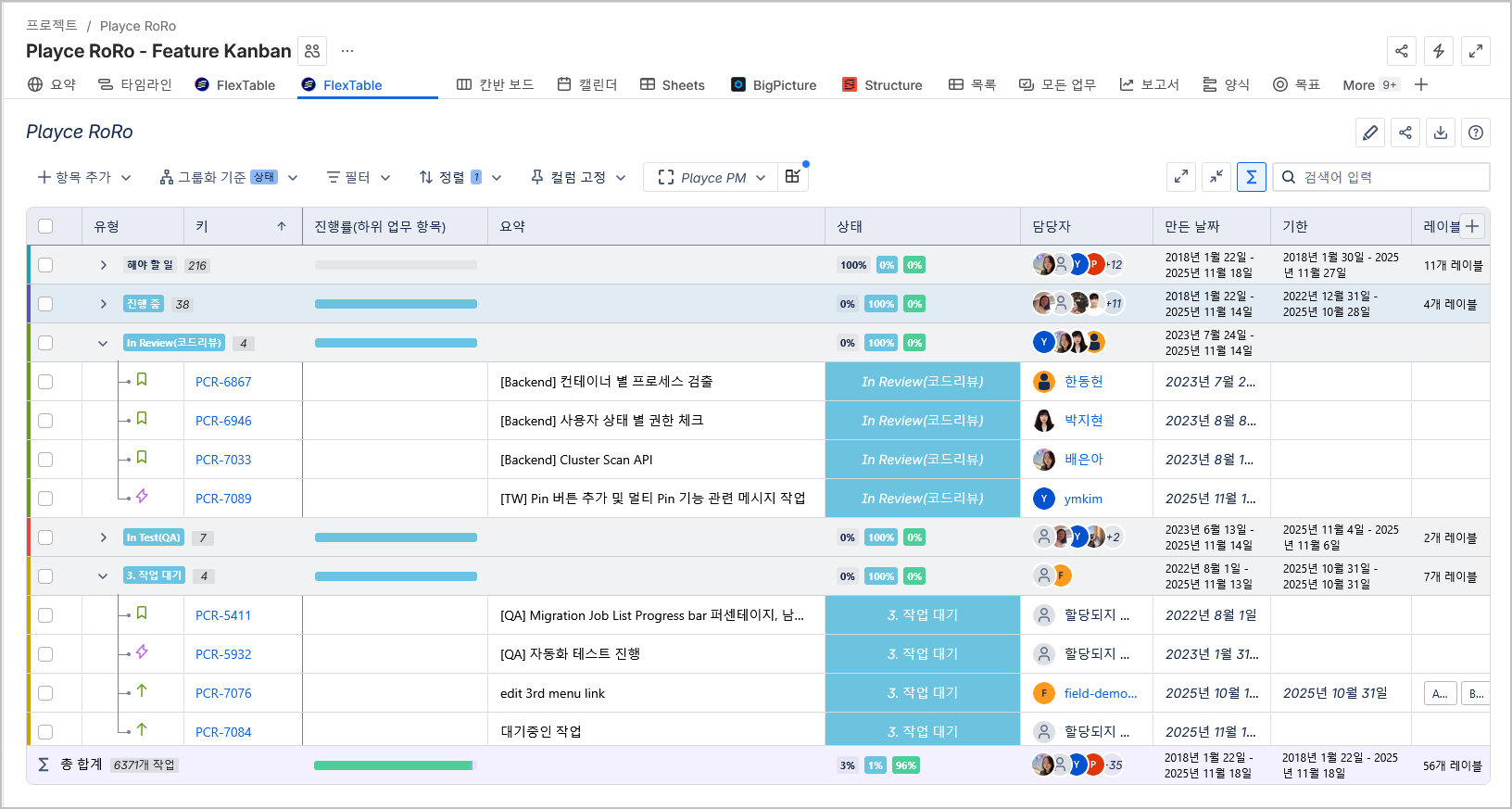Click the collapse all rows icon

[1216, 177]
